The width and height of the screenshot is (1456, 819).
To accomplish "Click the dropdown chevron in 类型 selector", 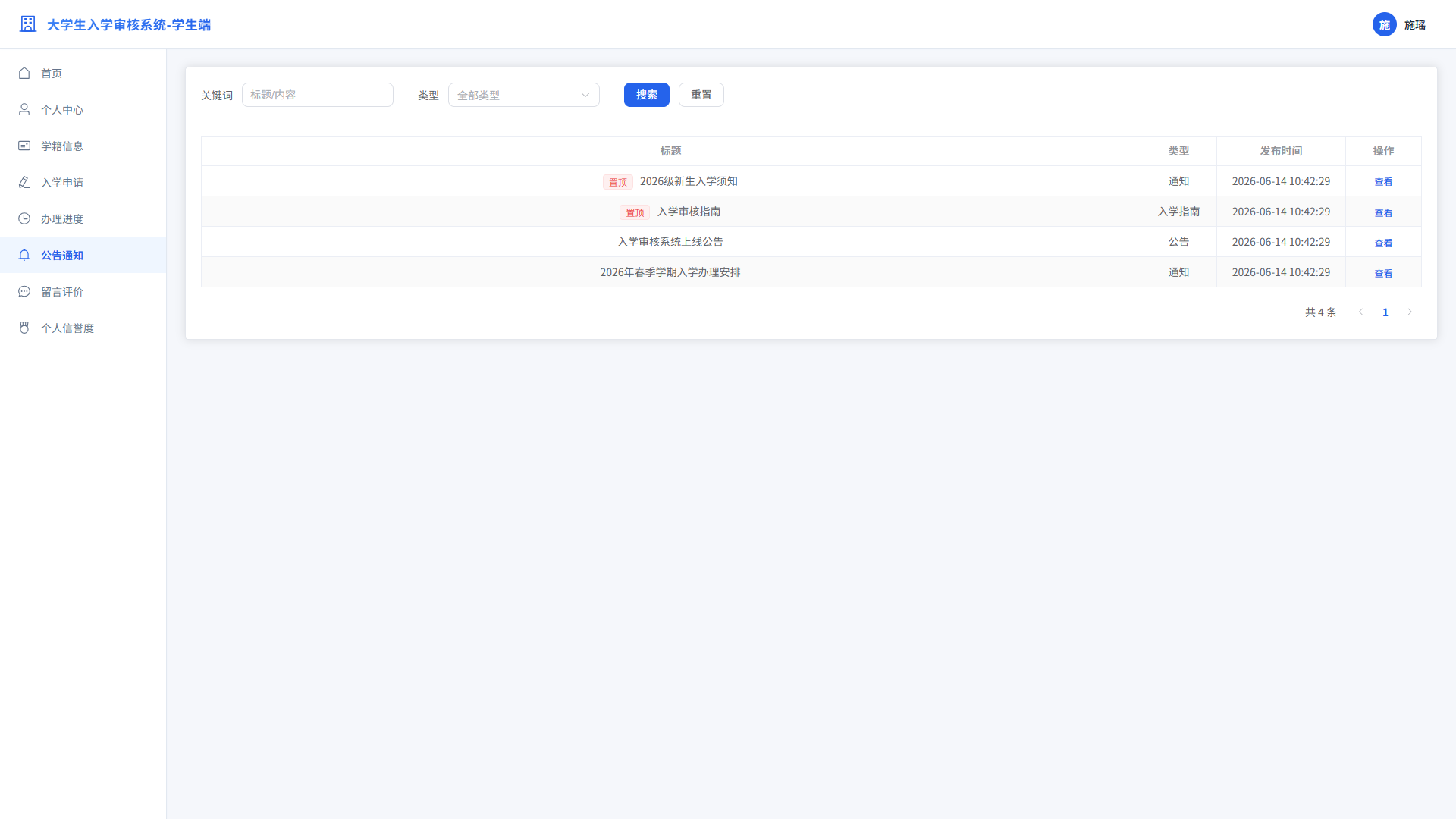I will tap(585, 96).
